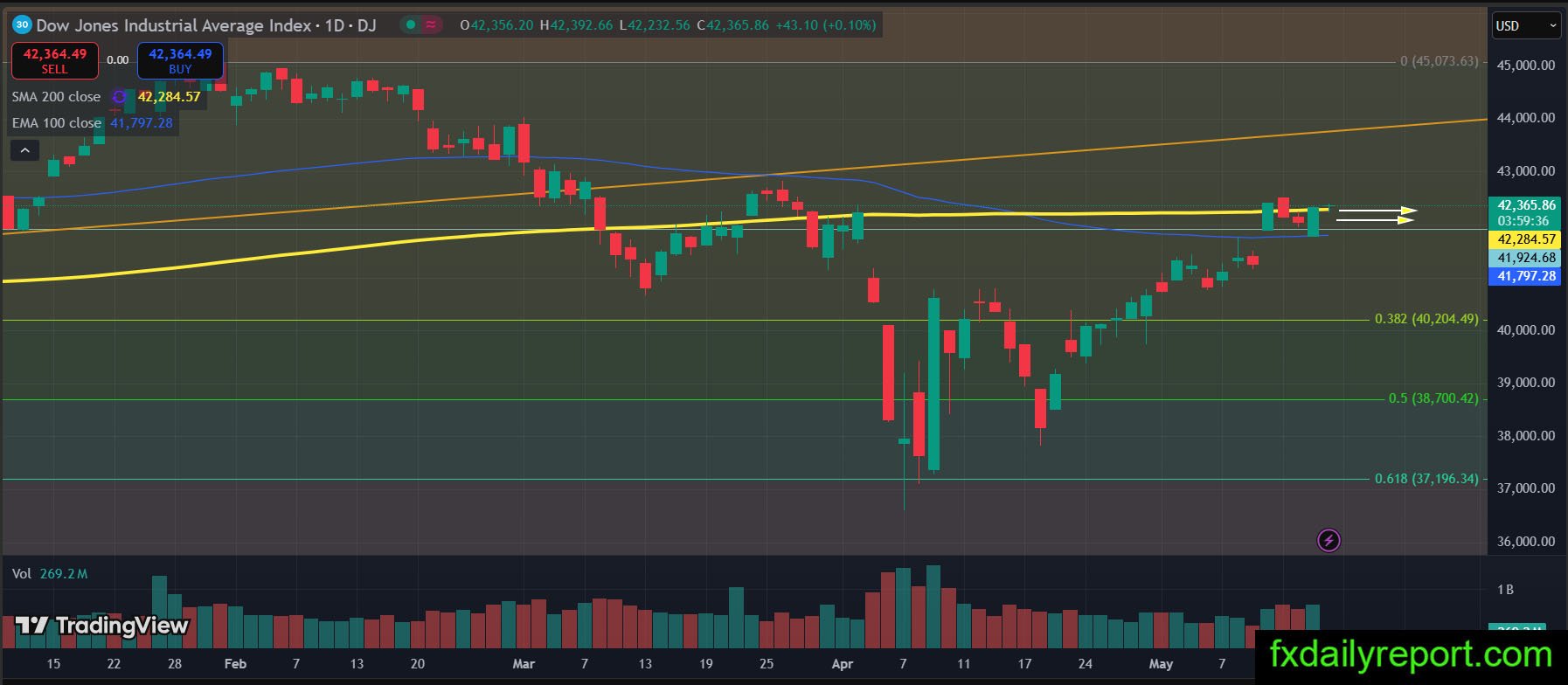Click the +43.10 (+0.10%) change value
Image resolution: width=1568 pixels, height=685 pixels.
pyautogui.click(x=826, y=25)
